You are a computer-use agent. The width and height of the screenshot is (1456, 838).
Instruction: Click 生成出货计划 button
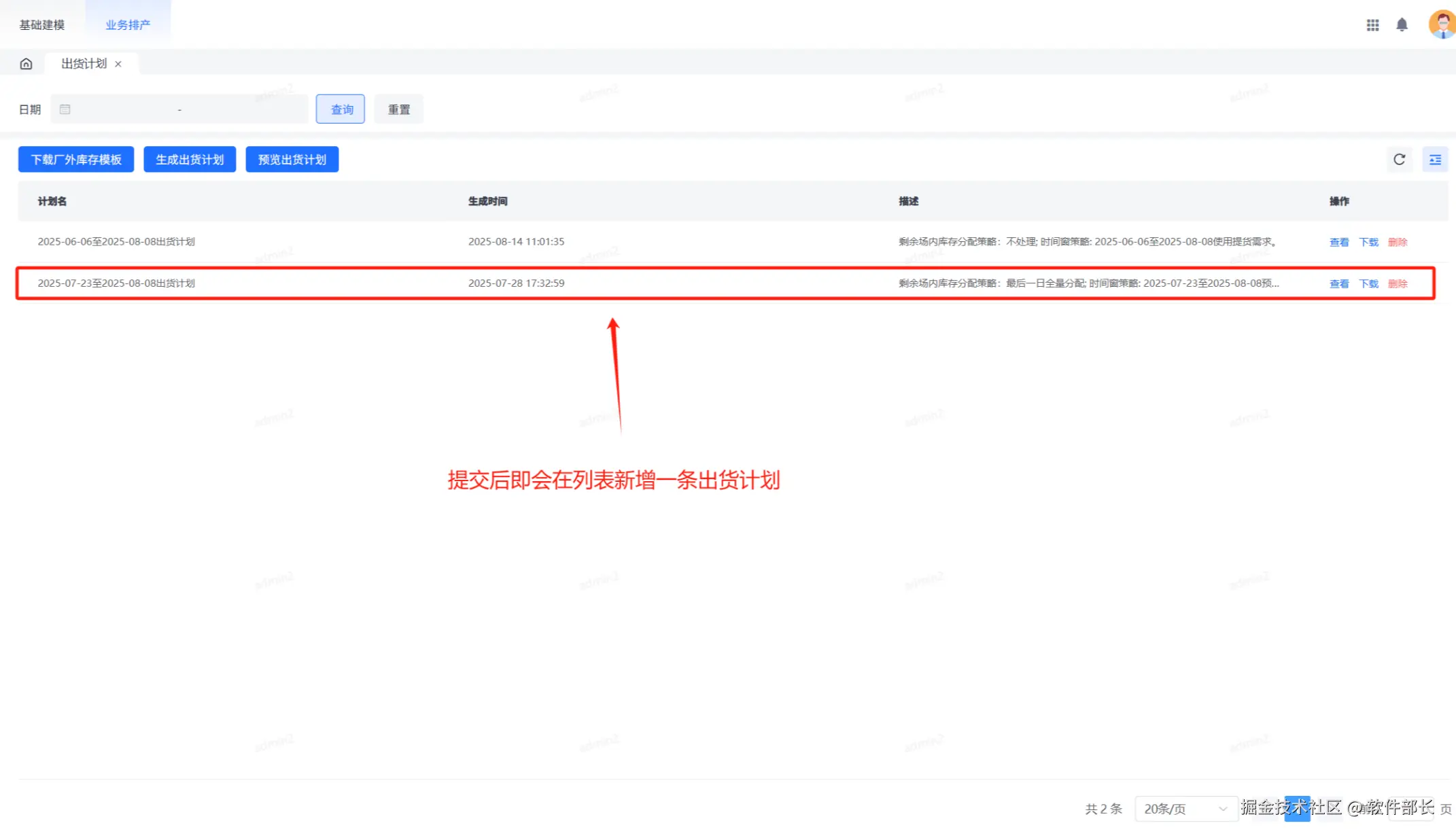click(190, 160)
